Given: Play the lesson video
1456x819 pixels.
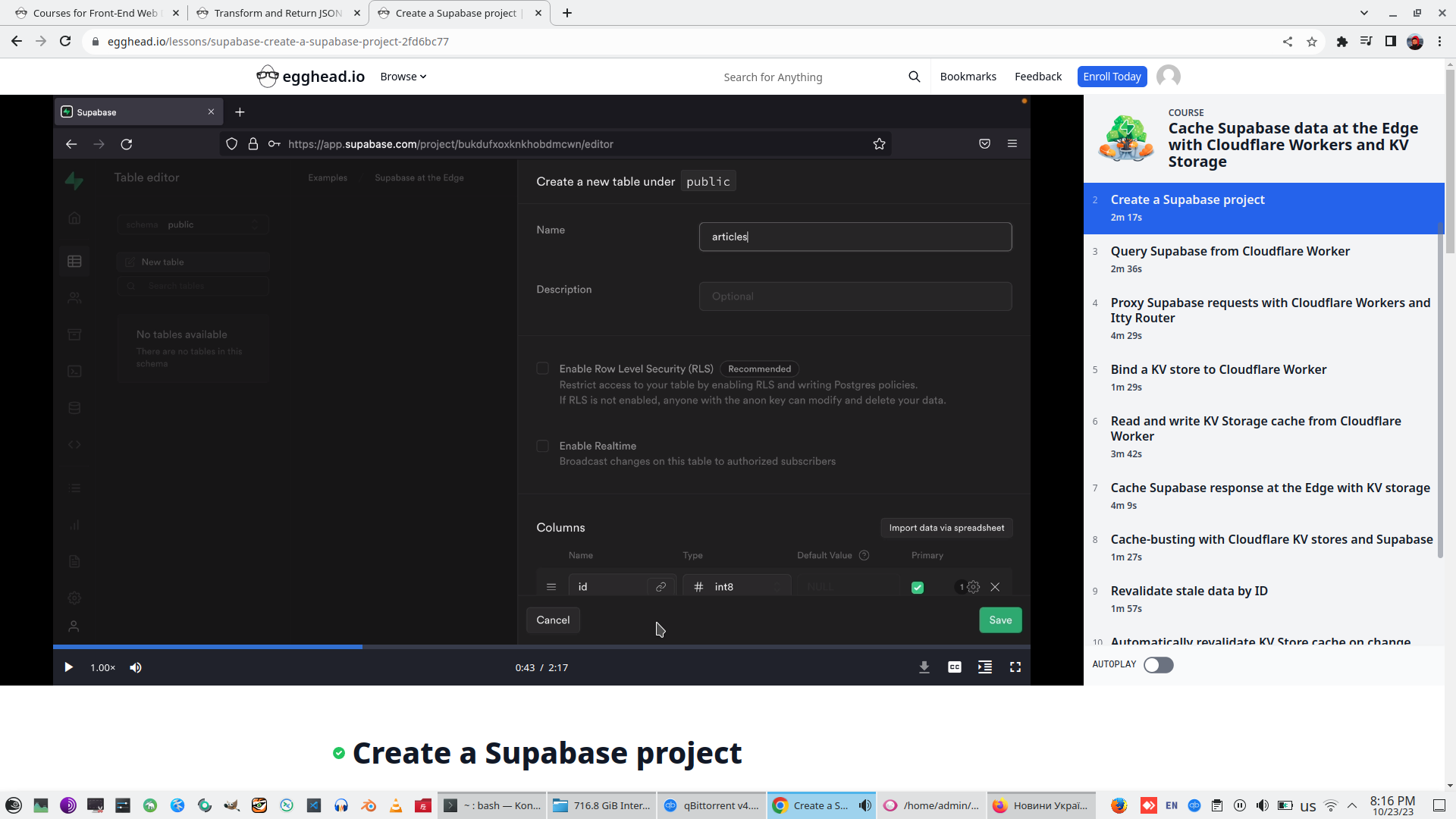Looking at the screenshot, I should (x=68, y=667).
